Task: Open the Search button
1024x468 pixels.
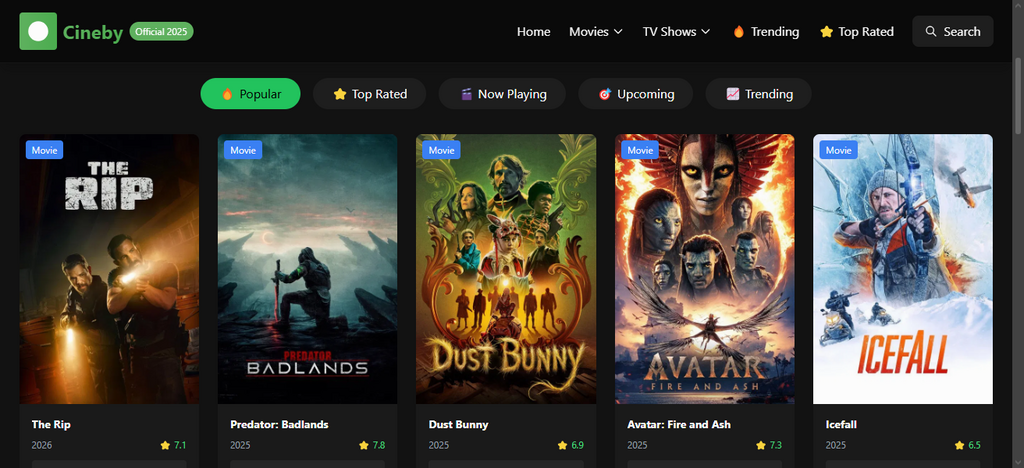Action: 953,31
